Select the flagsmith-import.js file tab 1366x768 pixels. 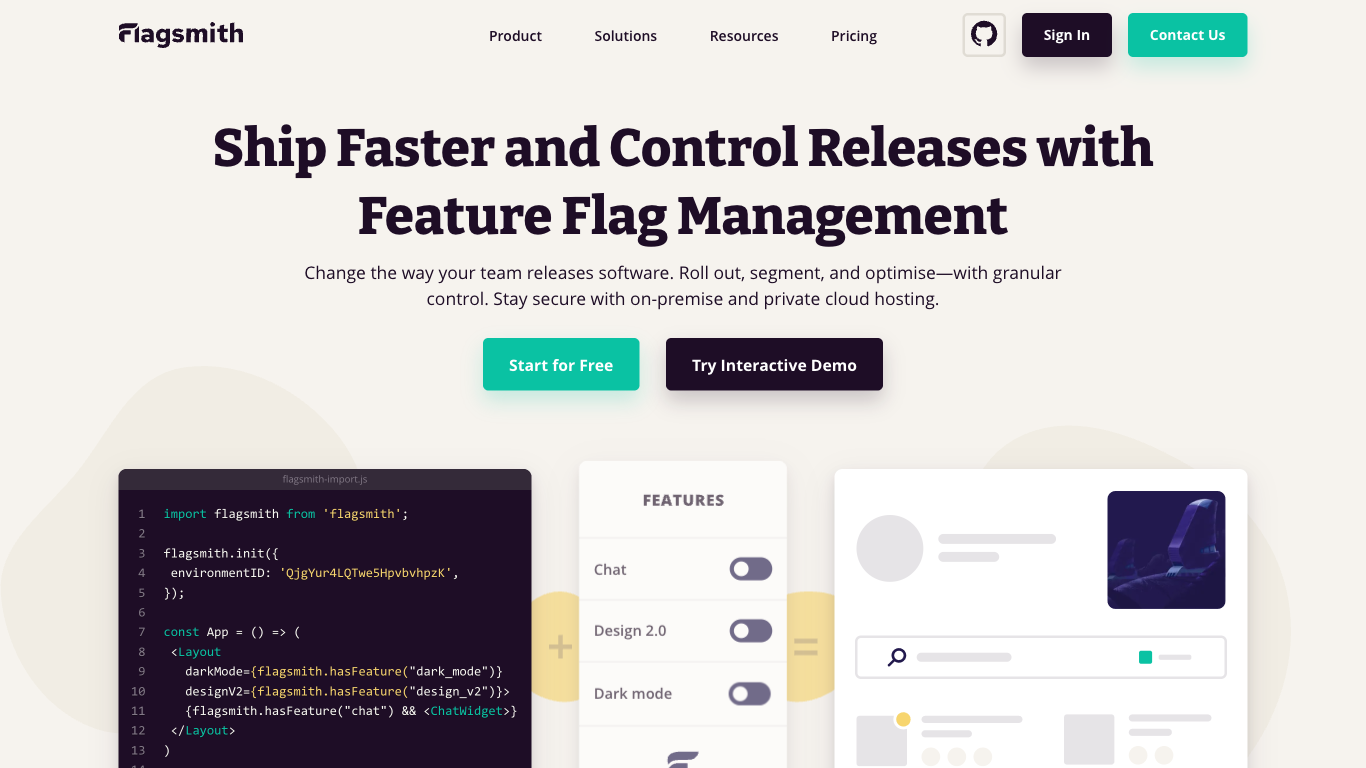click(x=325, y=479)
